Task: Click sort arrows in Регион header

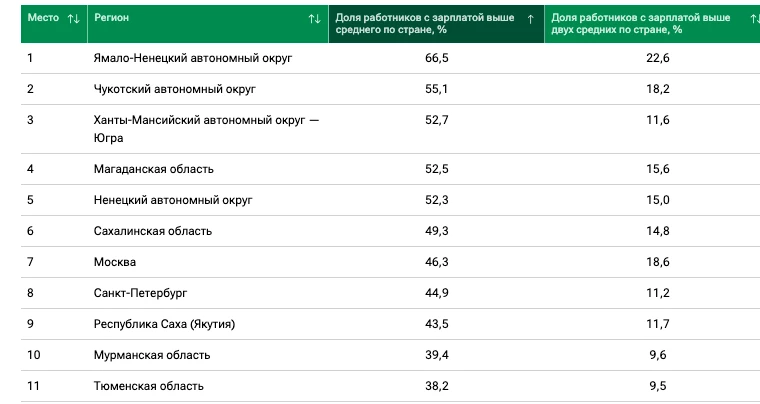Action: pyautogui.click(x=315, y=19)
